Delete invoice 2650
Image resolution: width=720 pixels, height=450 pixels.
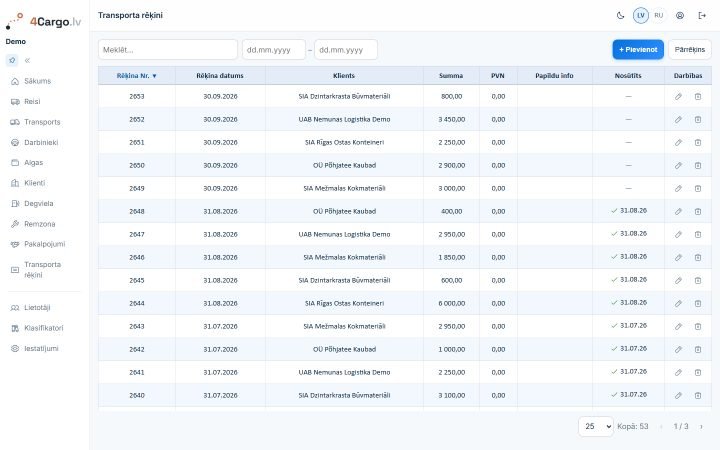698,165
